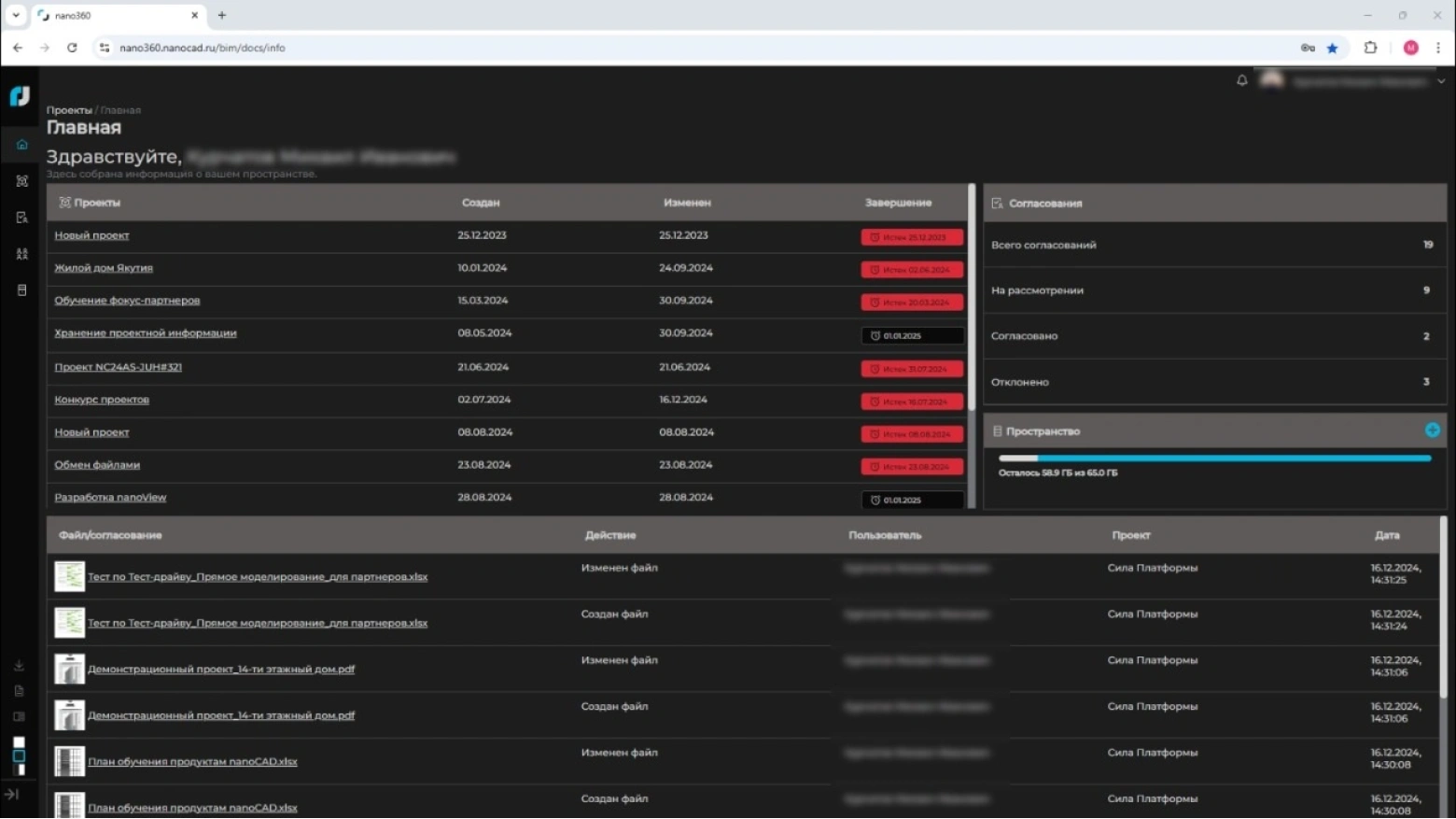Select the dark theme swatch outlined in blue
Viewport: 1456px width, 819px height.
[19, 755]
